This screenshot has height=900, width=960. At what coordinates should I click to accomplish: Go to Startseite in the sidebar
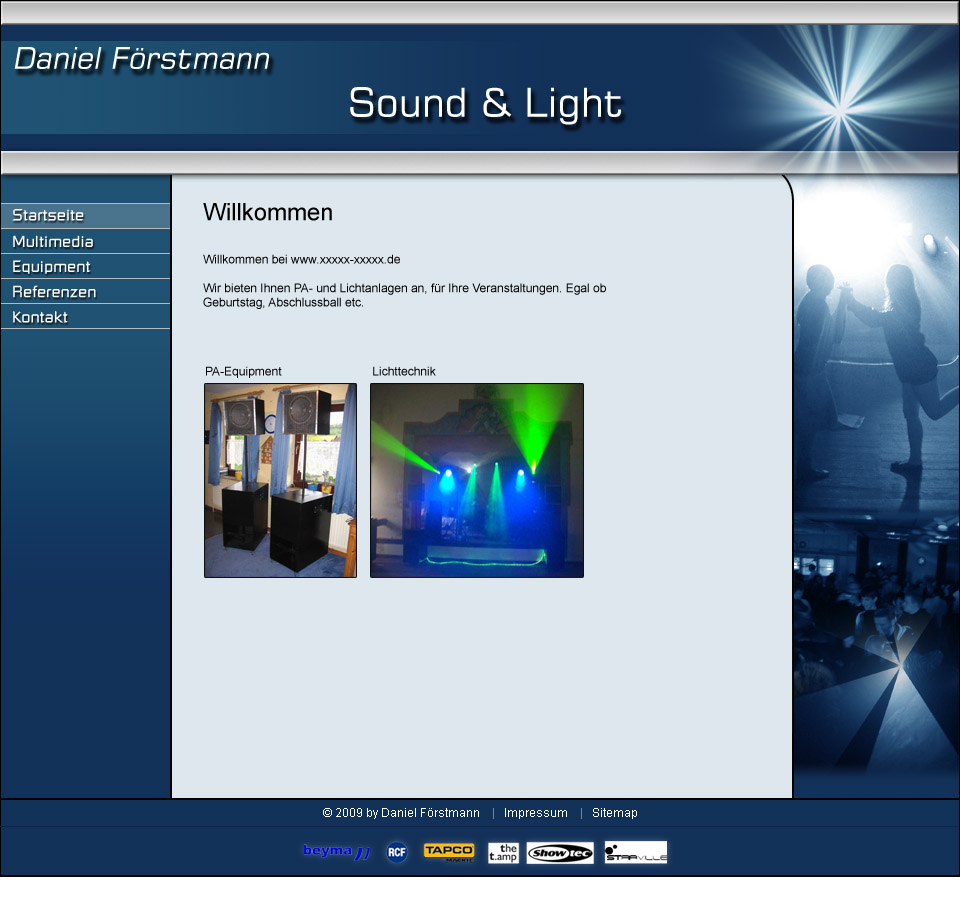[85, 216]
